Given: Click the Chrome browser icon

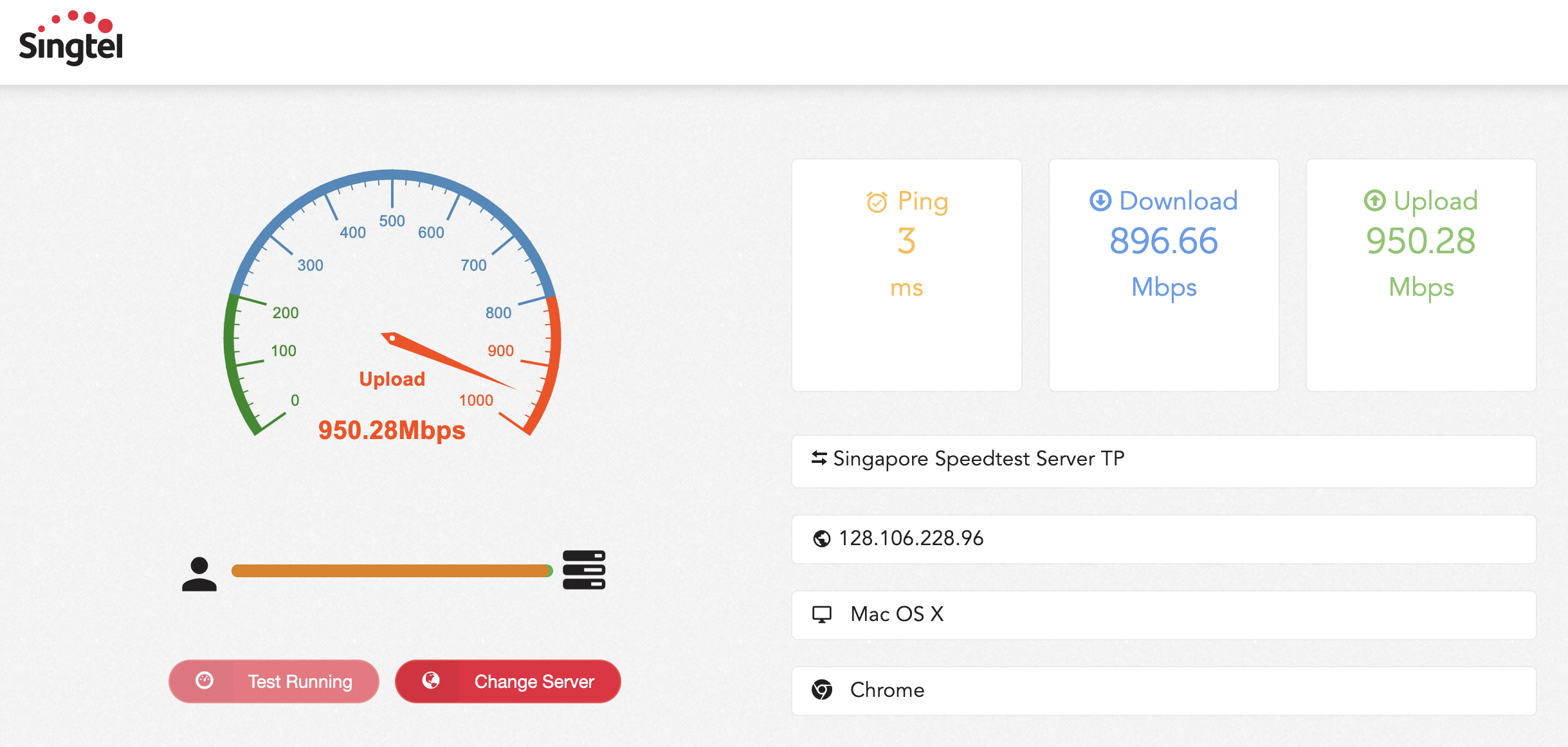Looking at the screenshot, I should pos(821,690).
